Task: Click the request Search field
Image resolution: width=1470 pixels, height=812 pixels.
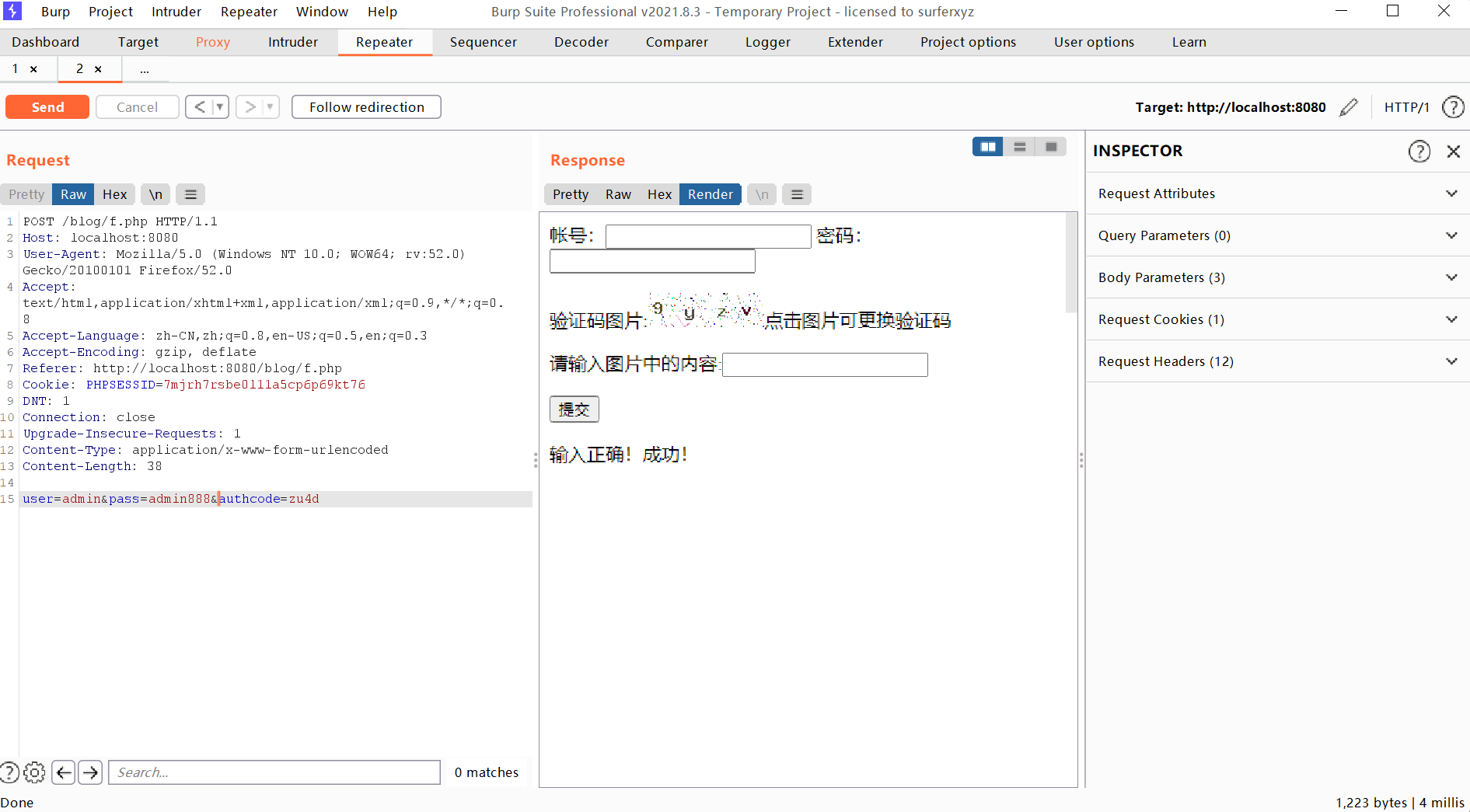Action: [274, 772]
